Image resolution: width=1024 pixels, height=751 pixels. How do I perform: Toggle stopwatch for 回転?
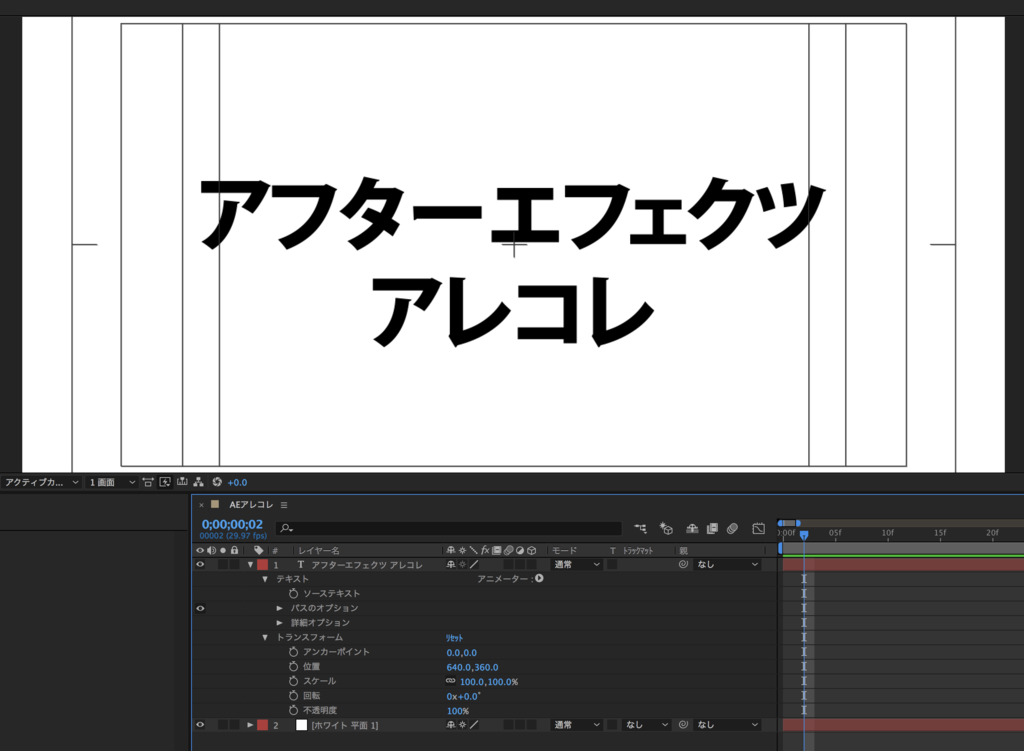point(293,695)
